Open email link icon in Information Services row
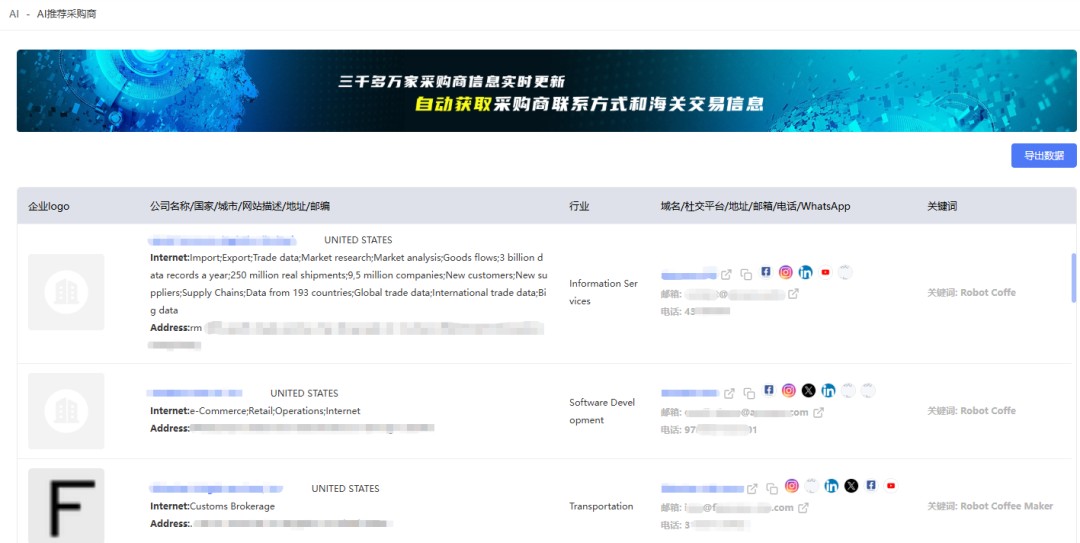1080x543 pixels. (x=793, y=294)
